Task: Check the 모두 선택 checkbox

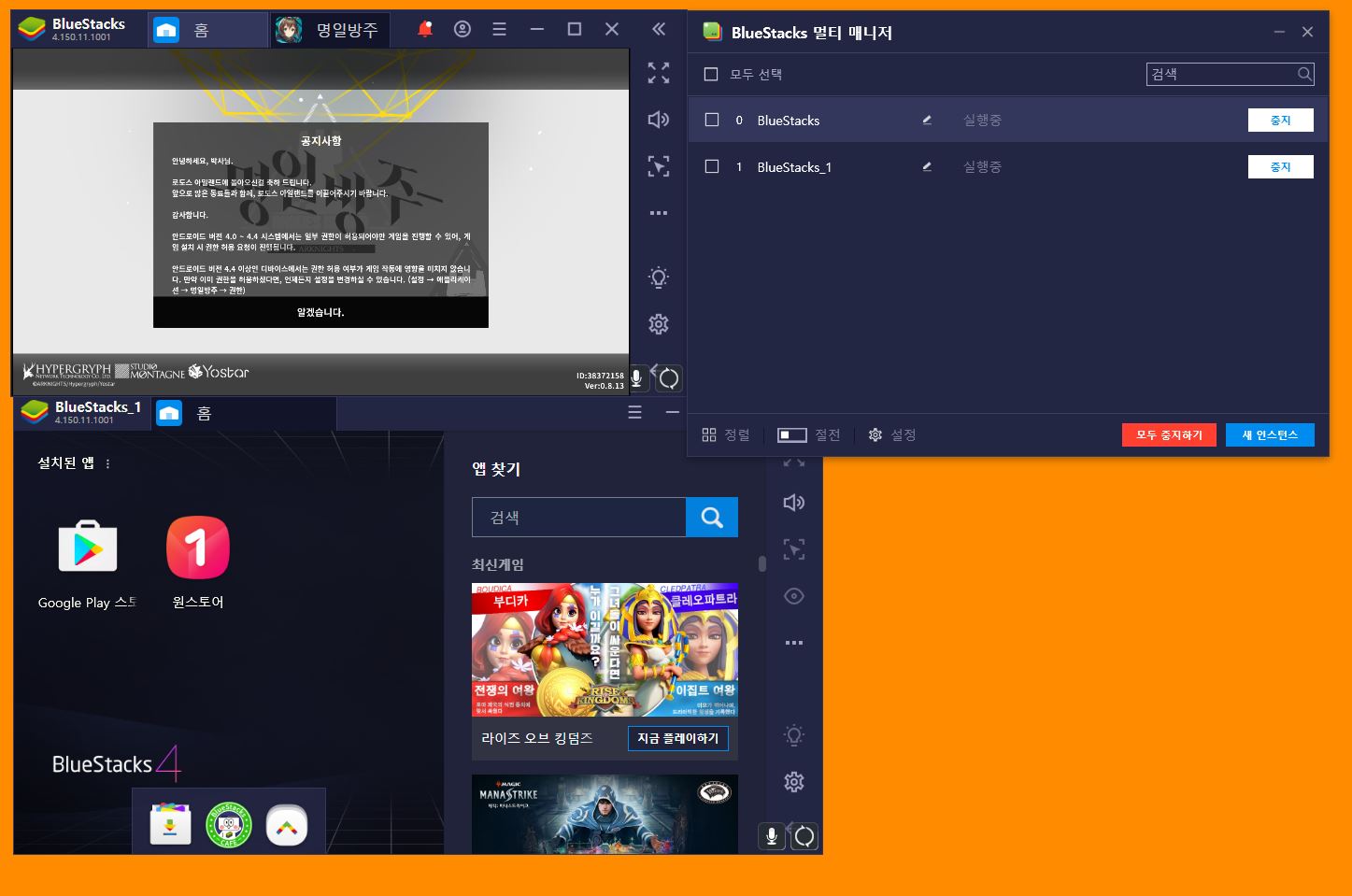Action: coord(711,74)
